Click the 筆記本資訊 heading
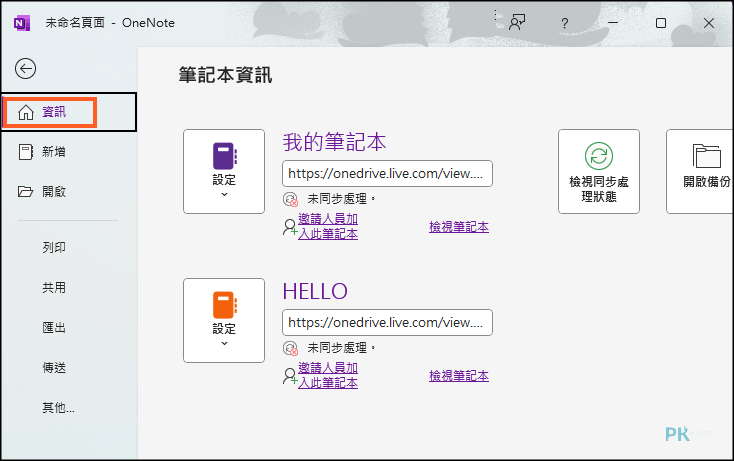This screenshot has height=461, width=734. pos(225,75)
